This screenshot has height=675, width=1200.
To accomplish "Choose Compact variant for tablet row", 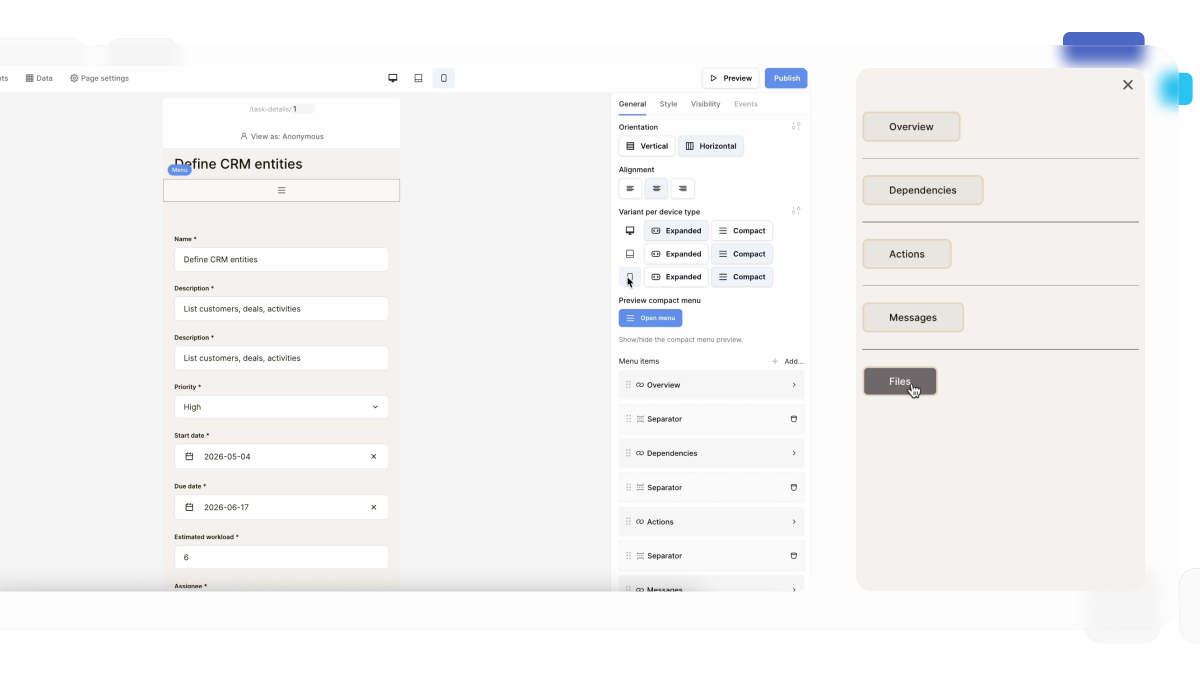I will (x=742, y=254).
